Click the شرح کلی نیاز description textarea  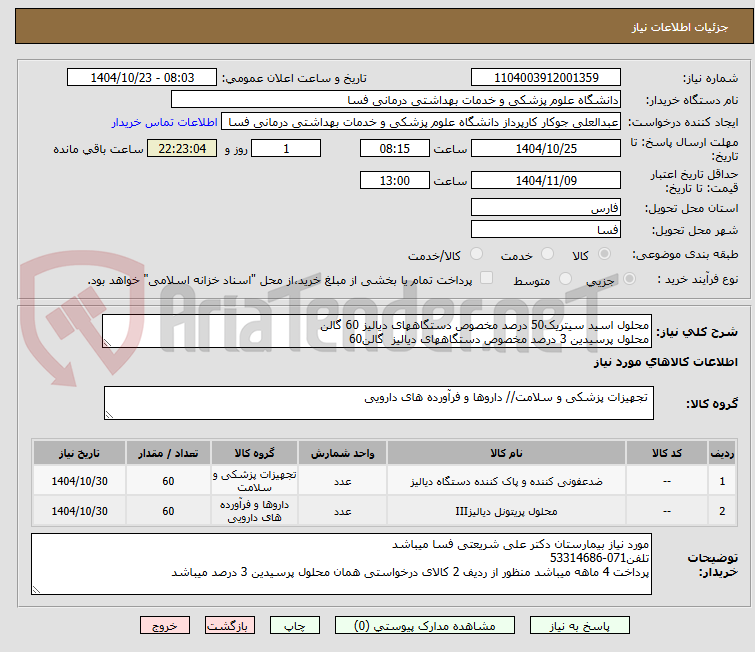point(377,331)
